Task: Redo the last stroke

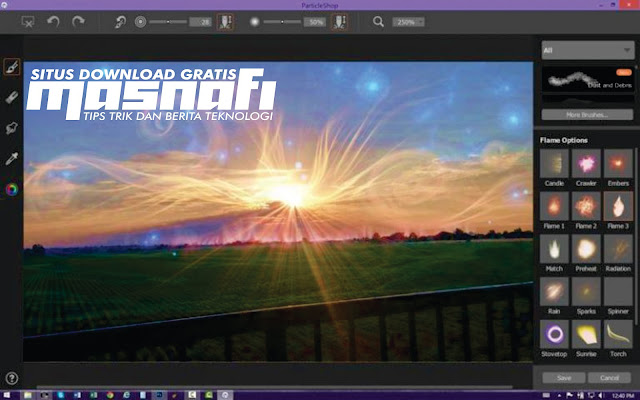Action: click(x=78, y=21)
